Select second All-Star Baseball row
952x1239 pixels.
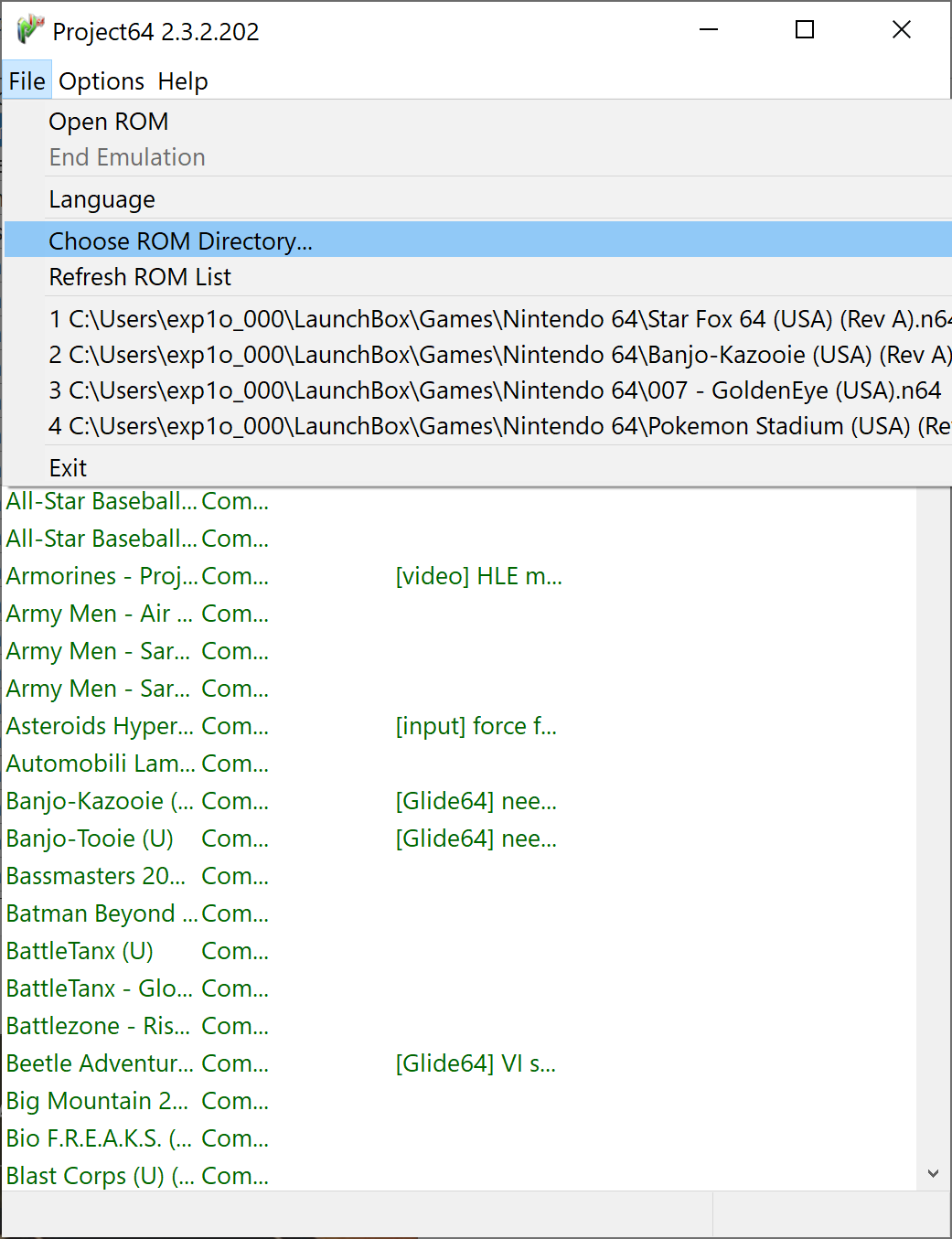458,539
